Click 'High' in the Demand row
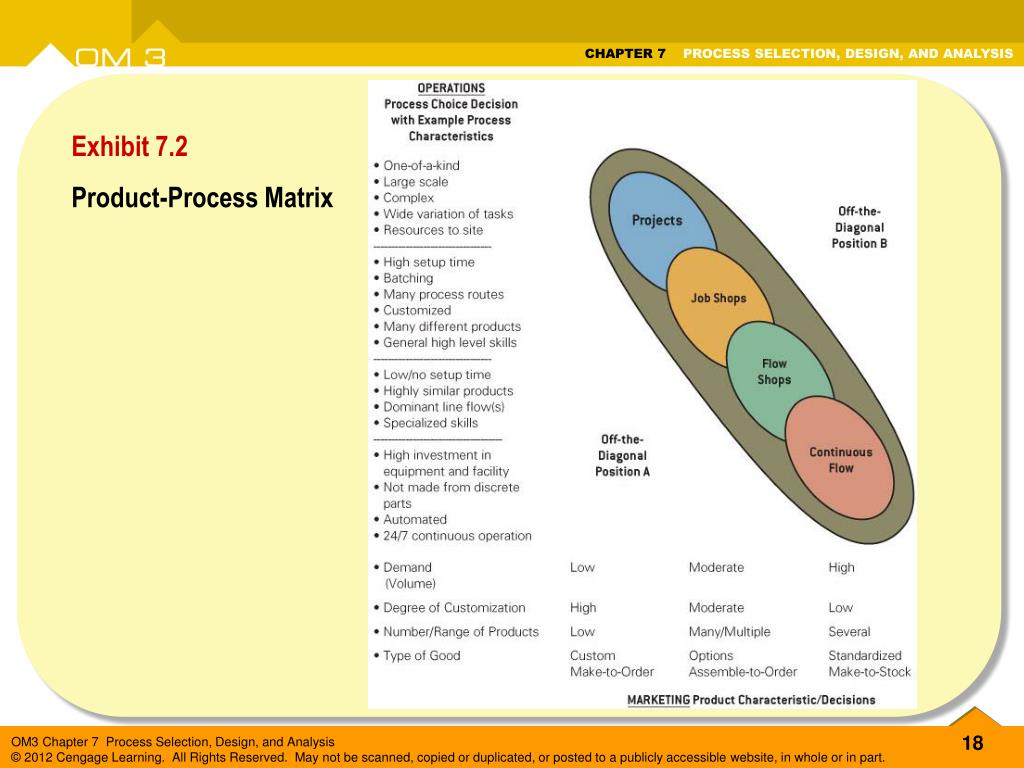The height and width of the screenshot is (768, 1024). click(841, 568)
